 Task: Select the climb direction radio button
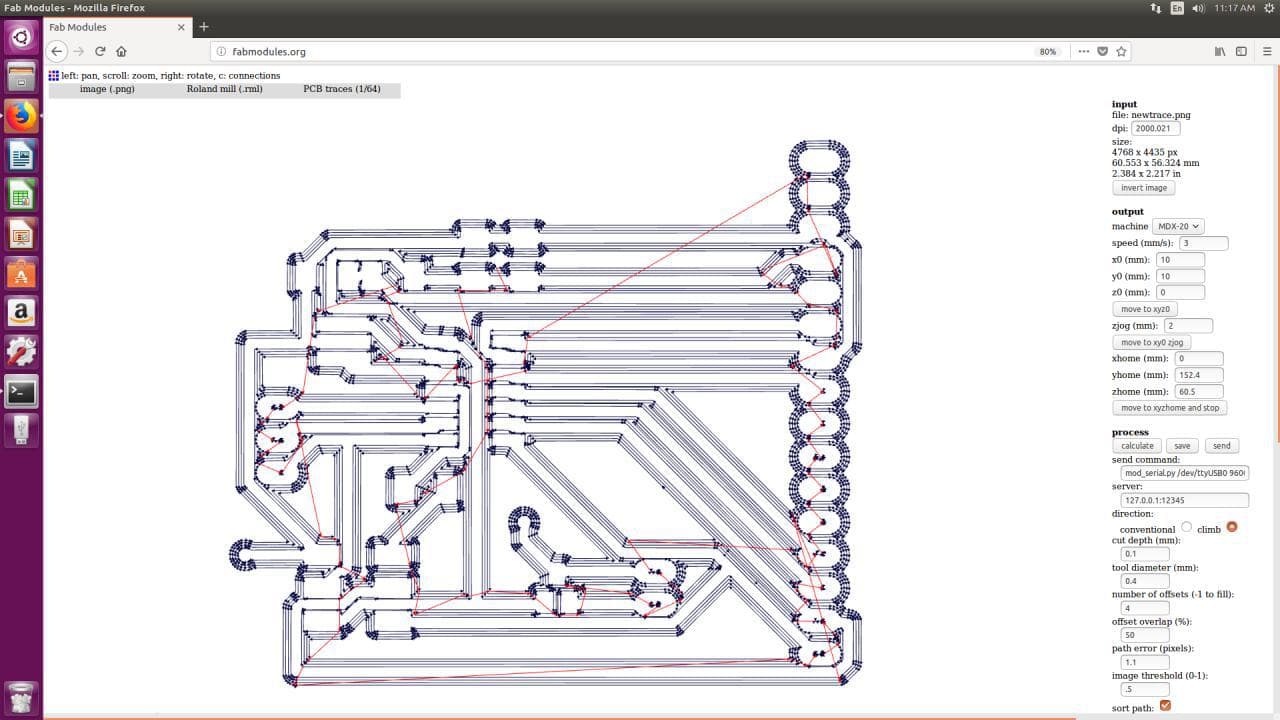coord(1231,527)
